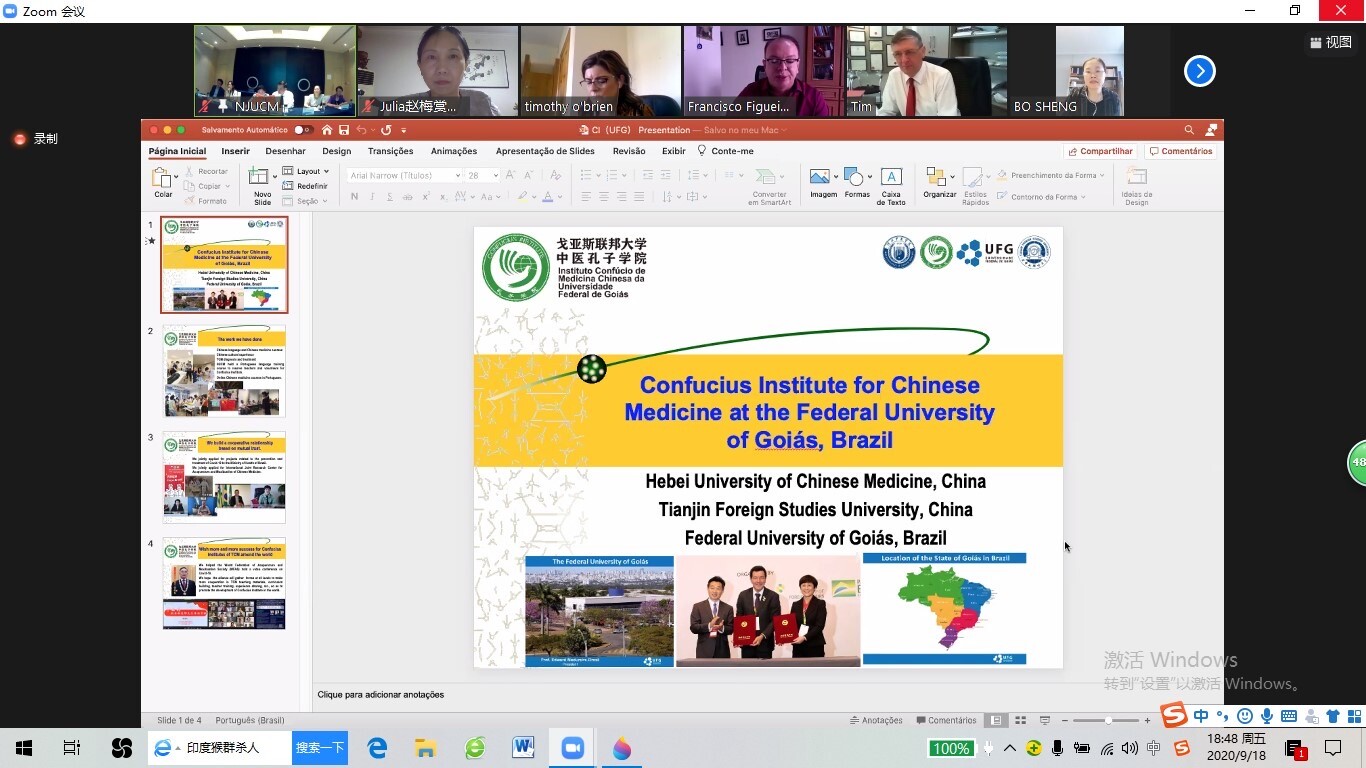Screen dimensions: 1366x768
Task: Click the bulleted list icon
Action: (587, 175)
